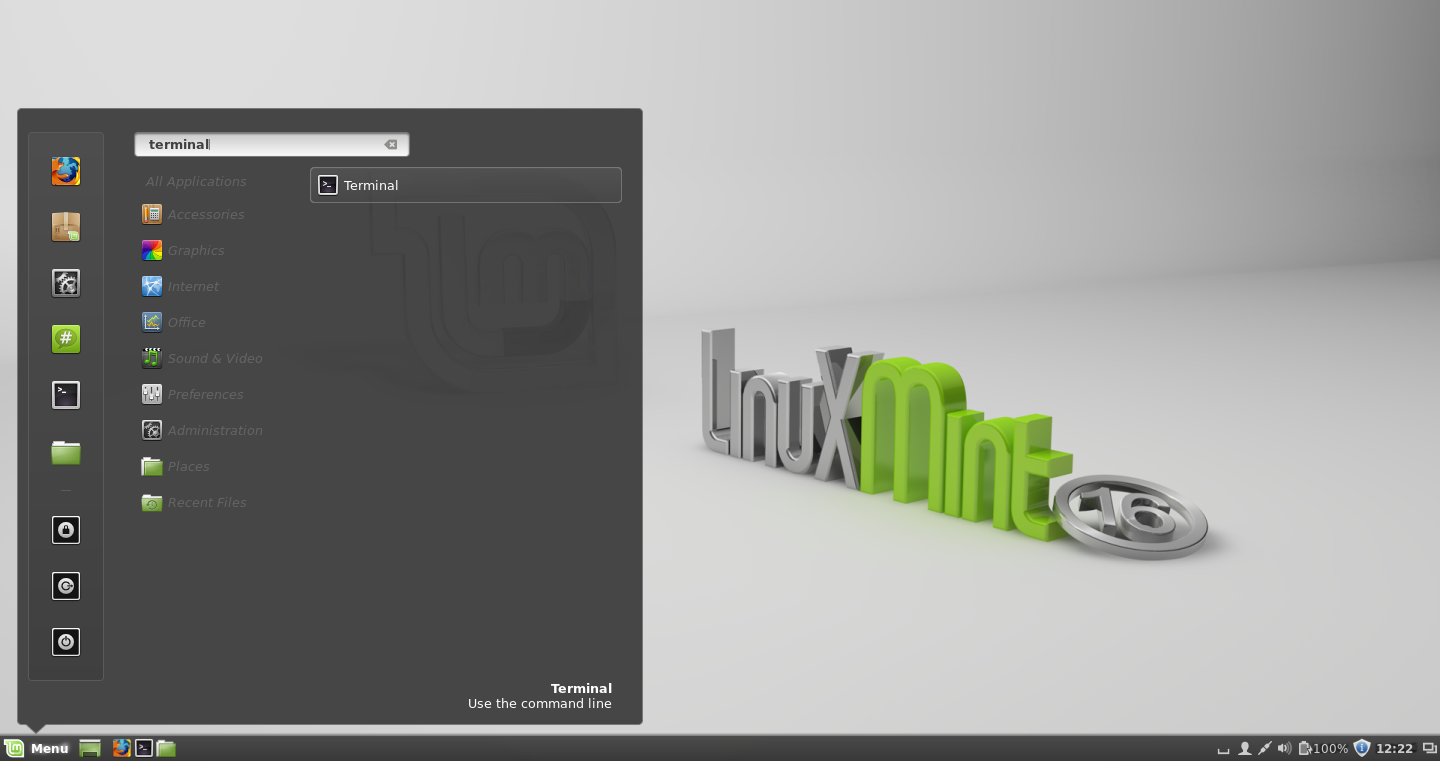Click the Logout icon in menu sidebar

66,586
